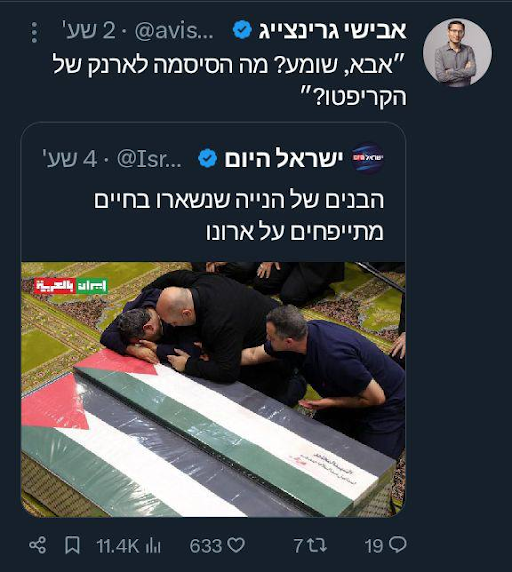Open the quoted tweet's 4 שע' timestamp

(x=70, y=159)
